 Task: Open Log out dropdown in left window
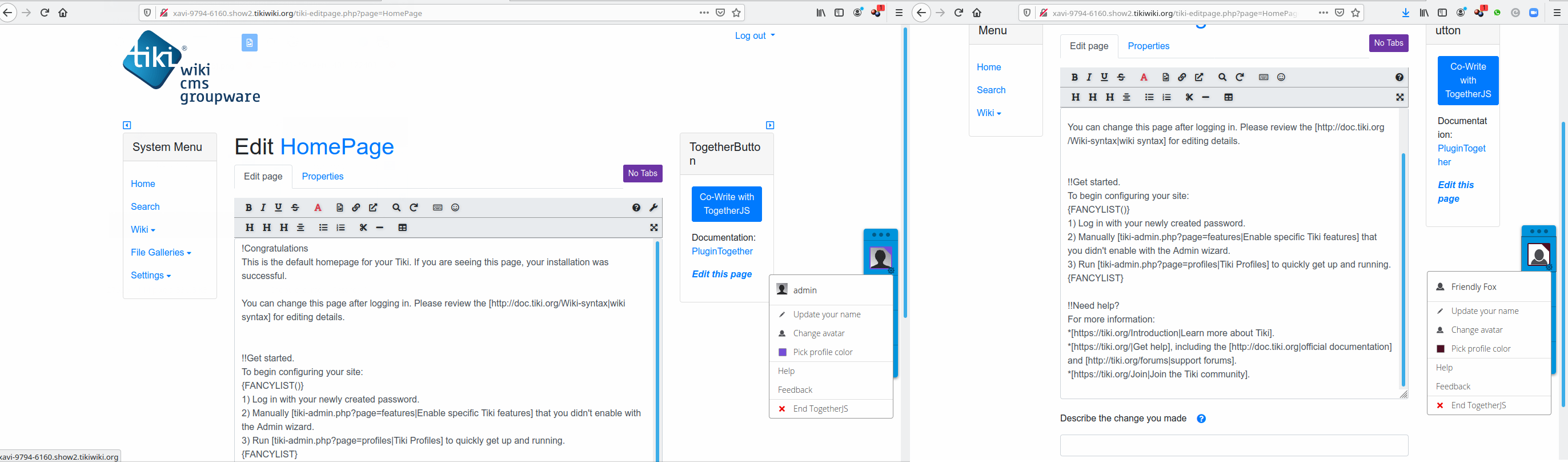coord(755,36)
